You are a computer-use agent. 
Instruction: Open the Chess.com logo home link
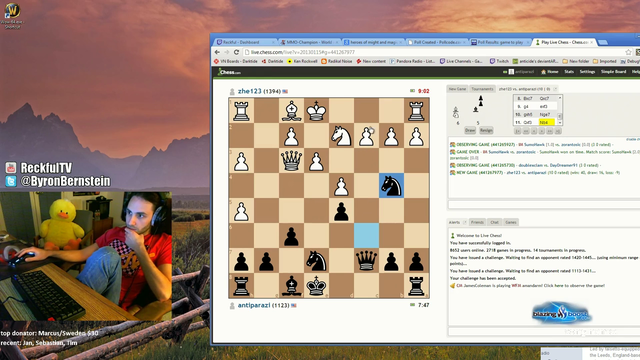click(x=229, y=72)
